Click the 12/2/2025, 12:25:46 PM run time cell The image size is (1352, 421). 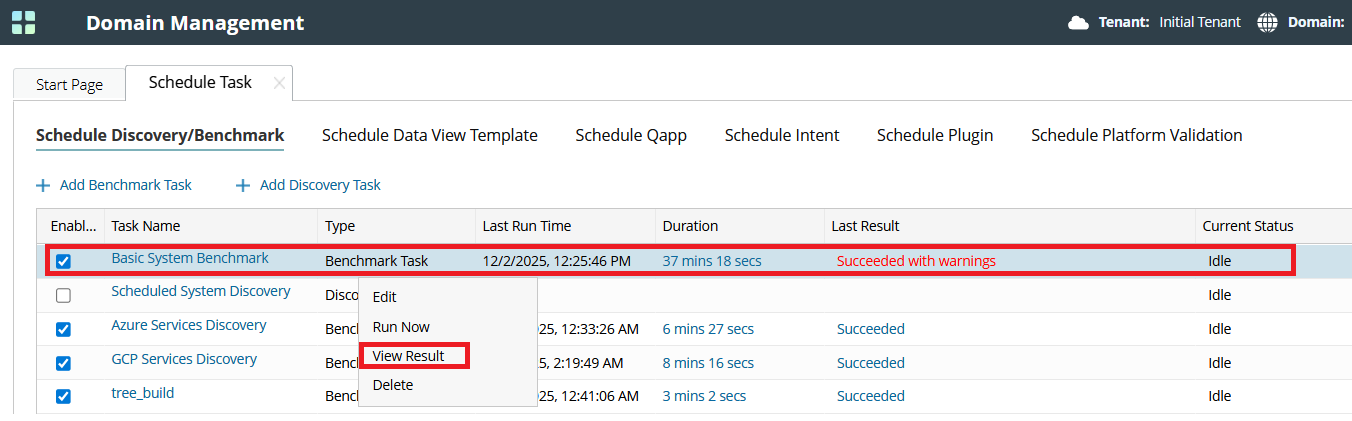[x=557, y=261]
